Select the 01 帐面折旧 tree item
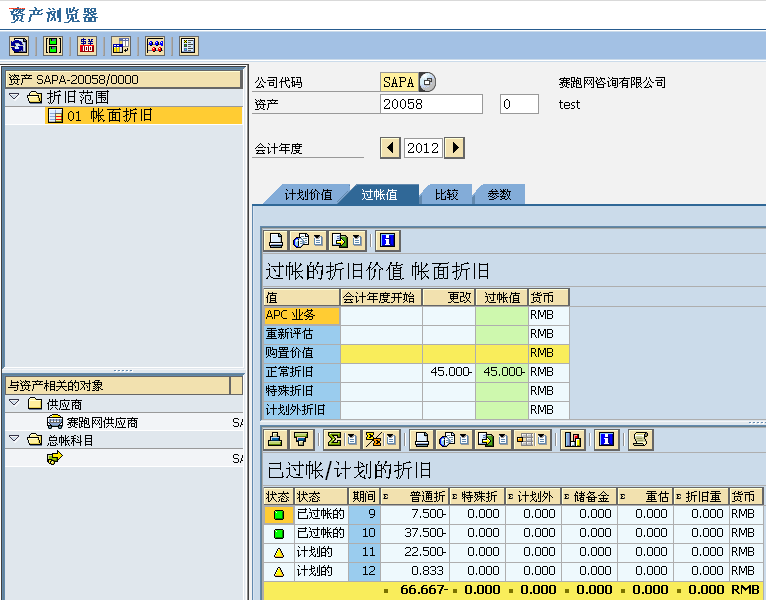The width and height of the screenshot is (766, 600). coord(144,115)
